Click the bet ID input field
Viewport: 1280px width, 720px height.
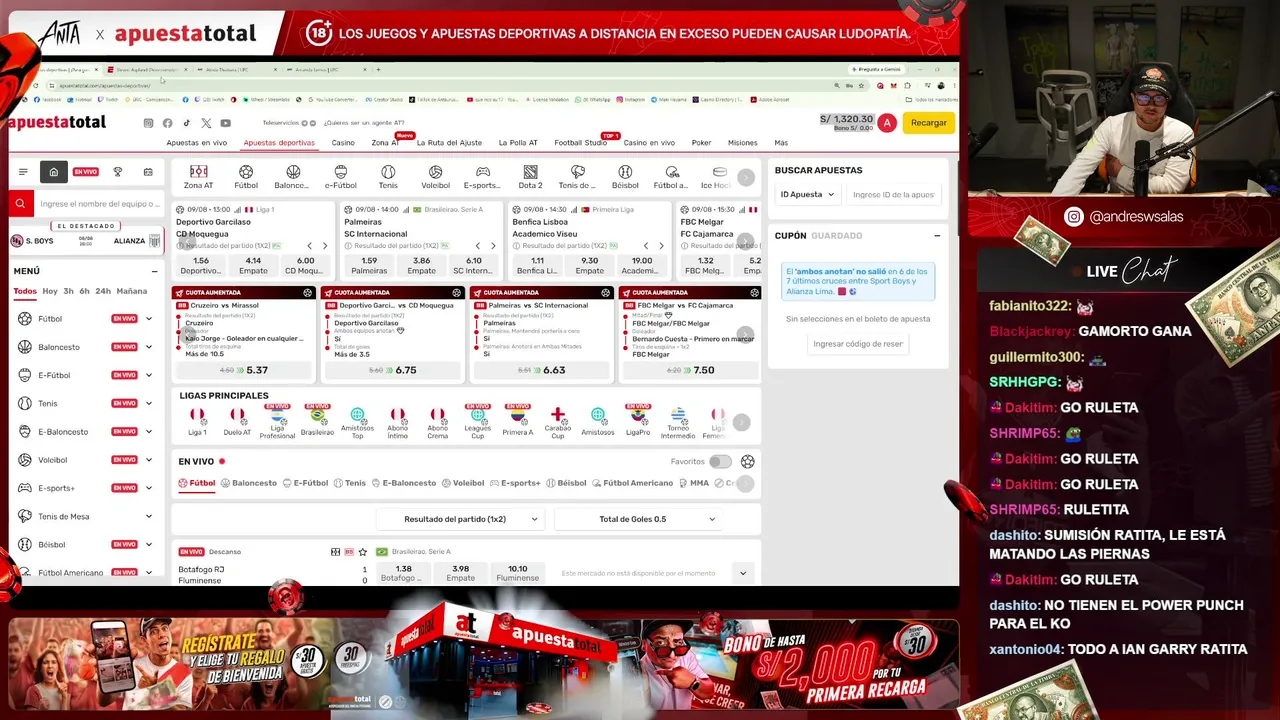coord(894,195)
